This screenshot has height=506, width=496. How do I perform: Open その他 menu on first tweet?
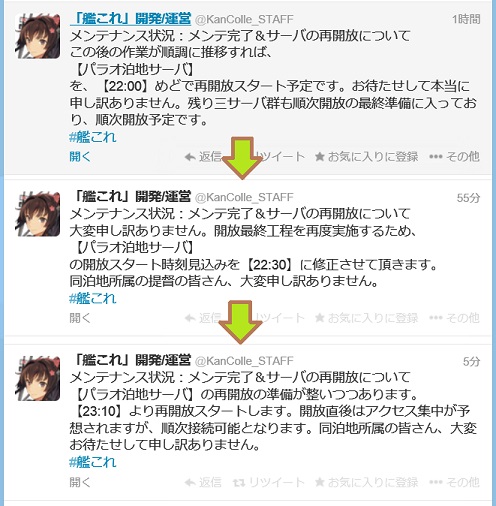tap(455, 156)
